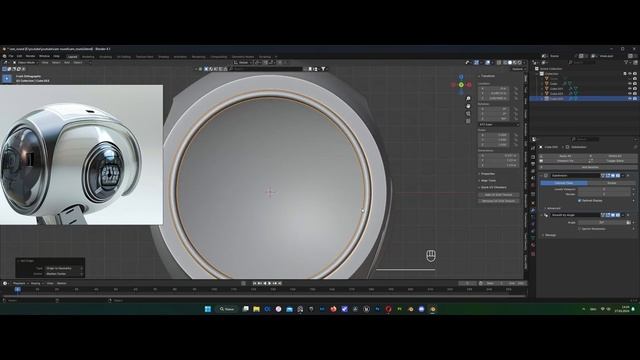640x360 pixels.
Task: Jump to timeline end frame
Action: (280, 283)
